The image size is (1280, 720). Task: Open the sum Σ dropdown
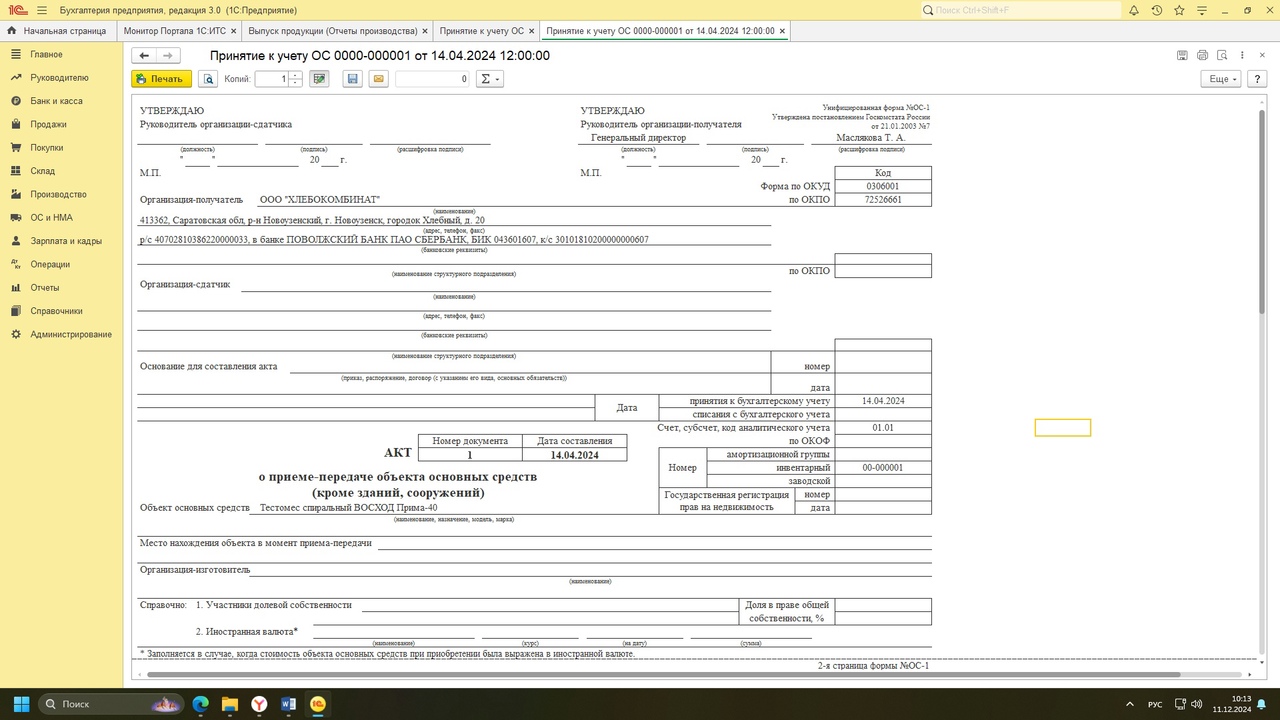[x=489, y=79]
